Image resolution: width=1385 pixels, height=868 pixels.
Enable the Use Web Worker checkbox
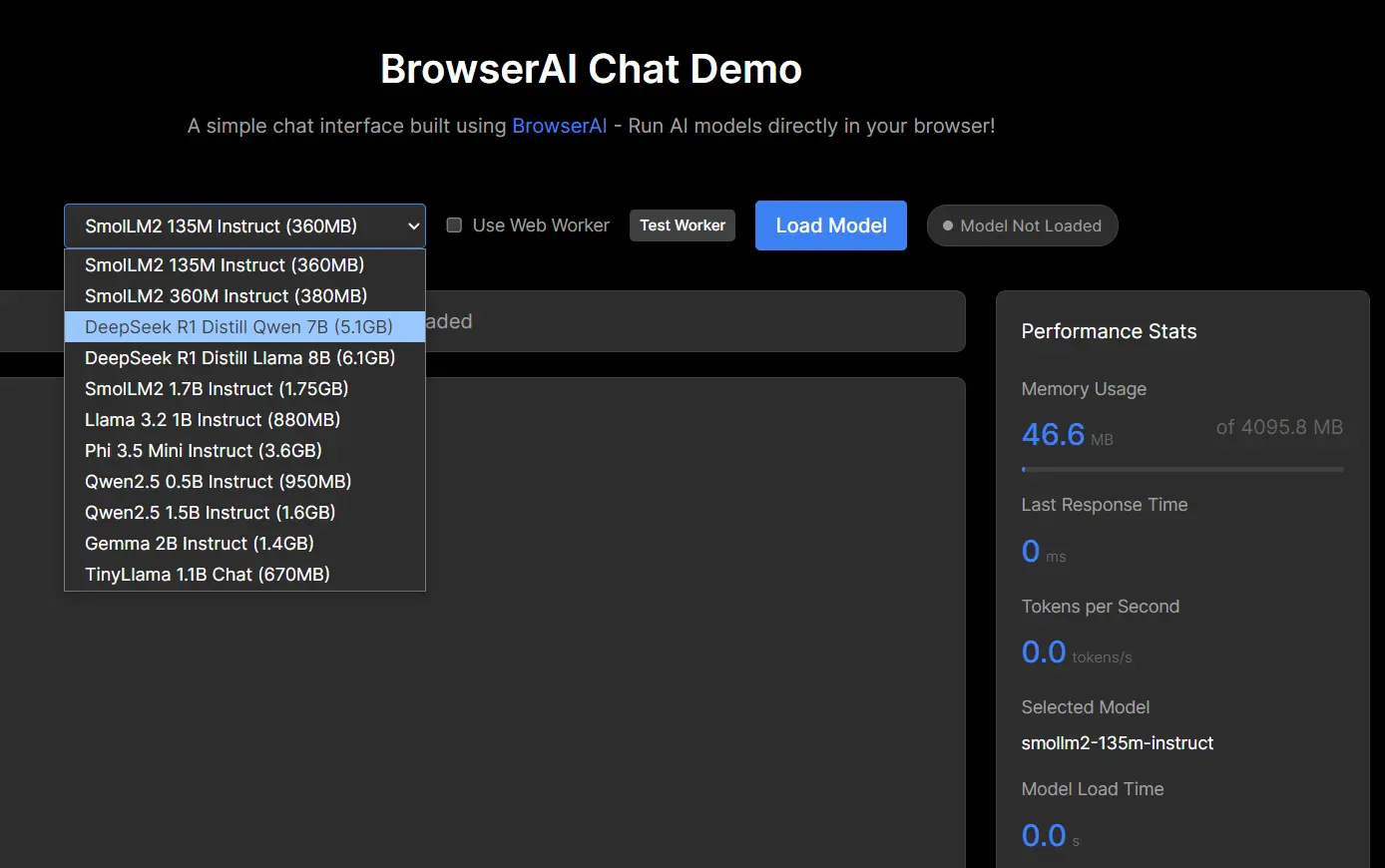click(x=454, y=224)
